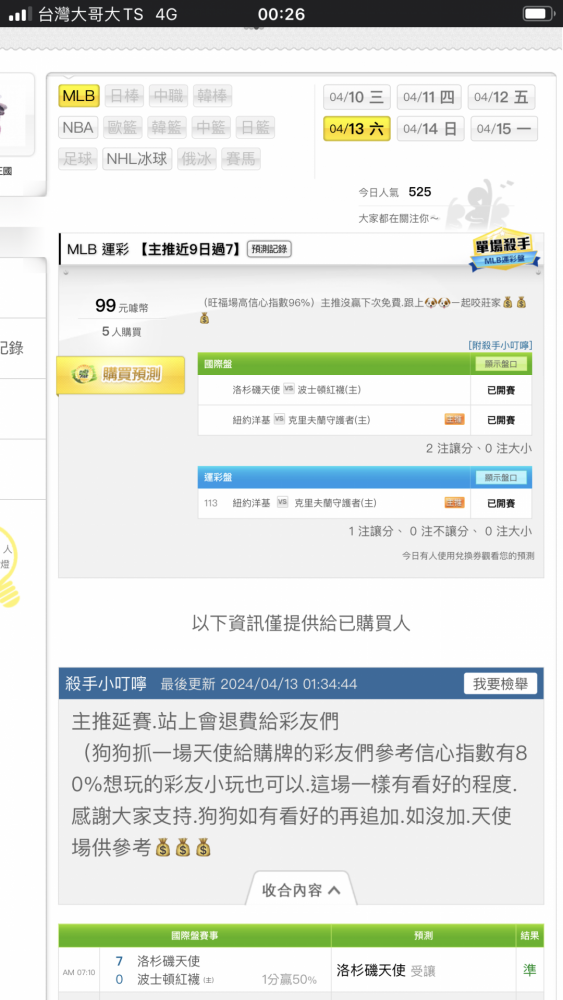Select the 04/14 日 date option
563x1000 pixels.
click(x=430, y=129)
